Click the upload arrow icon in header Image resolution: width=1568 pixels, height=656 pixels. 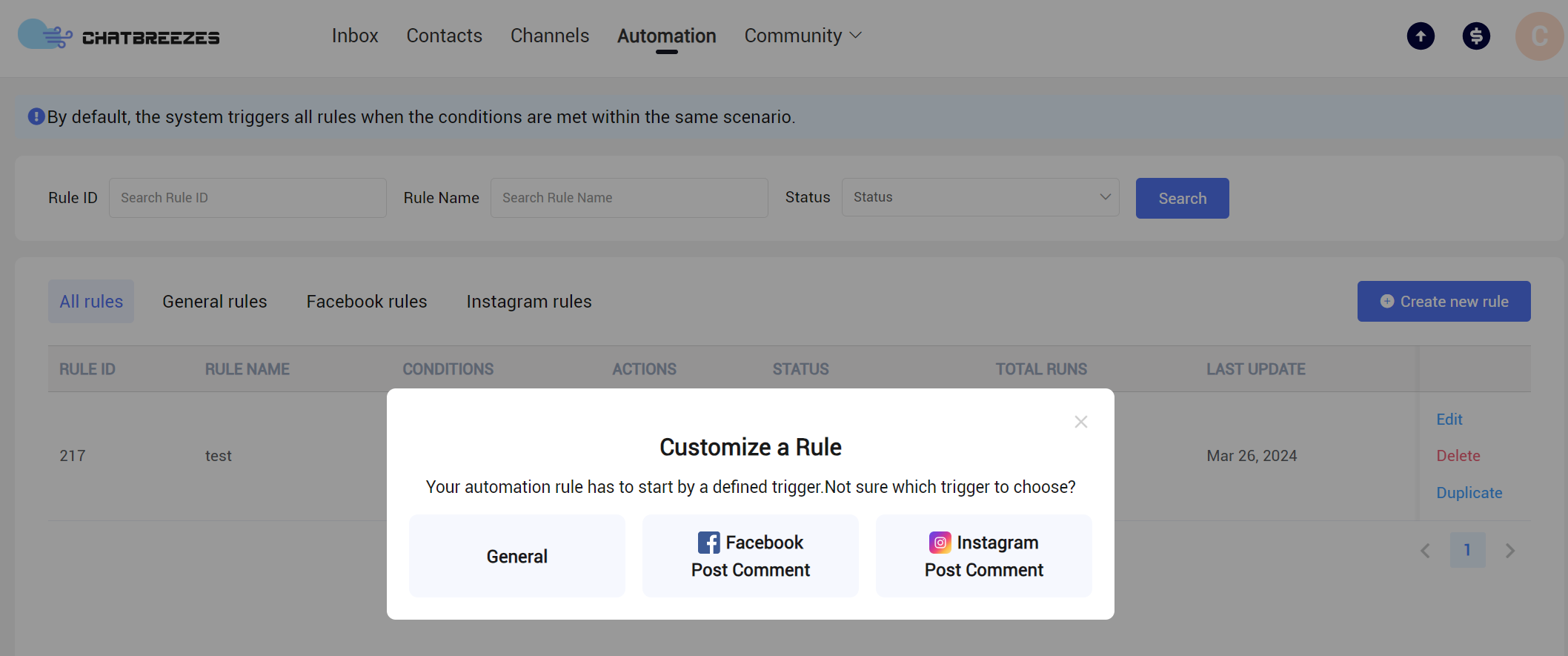[x=1421, y=36]
